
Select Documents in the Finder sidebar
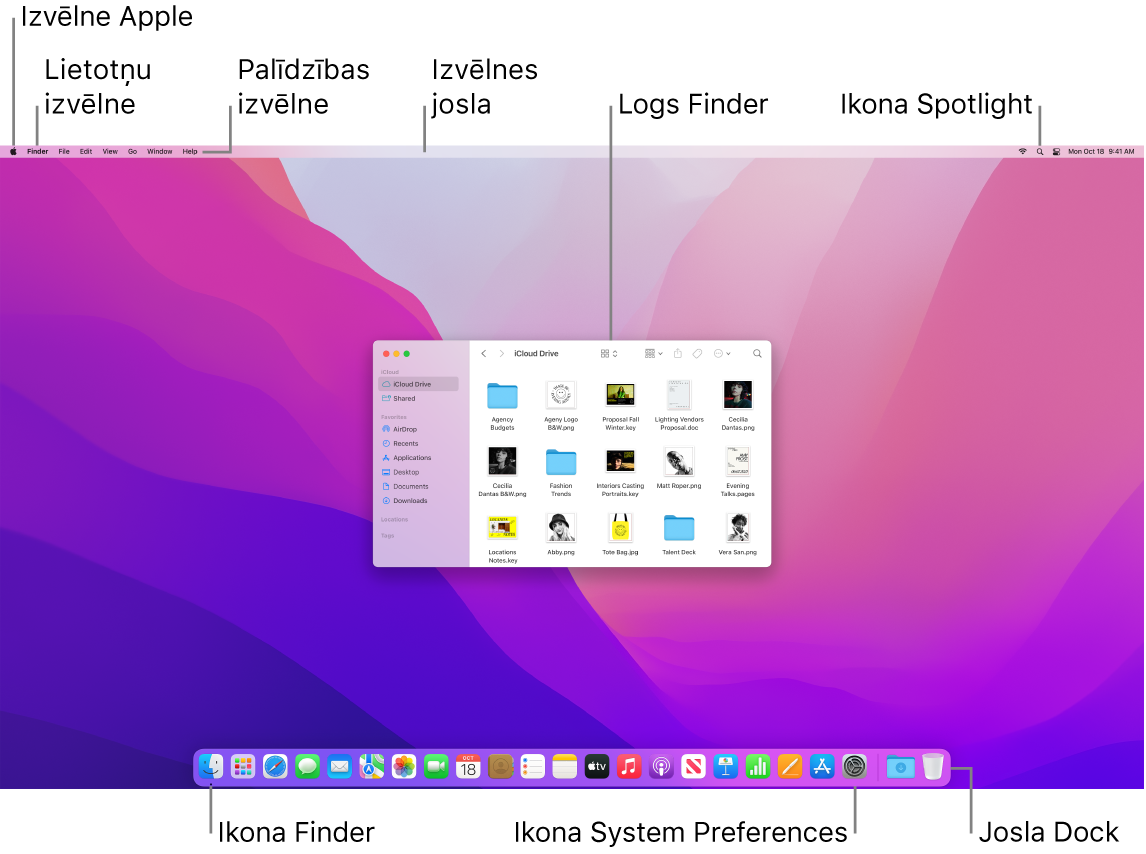[410, 486]
